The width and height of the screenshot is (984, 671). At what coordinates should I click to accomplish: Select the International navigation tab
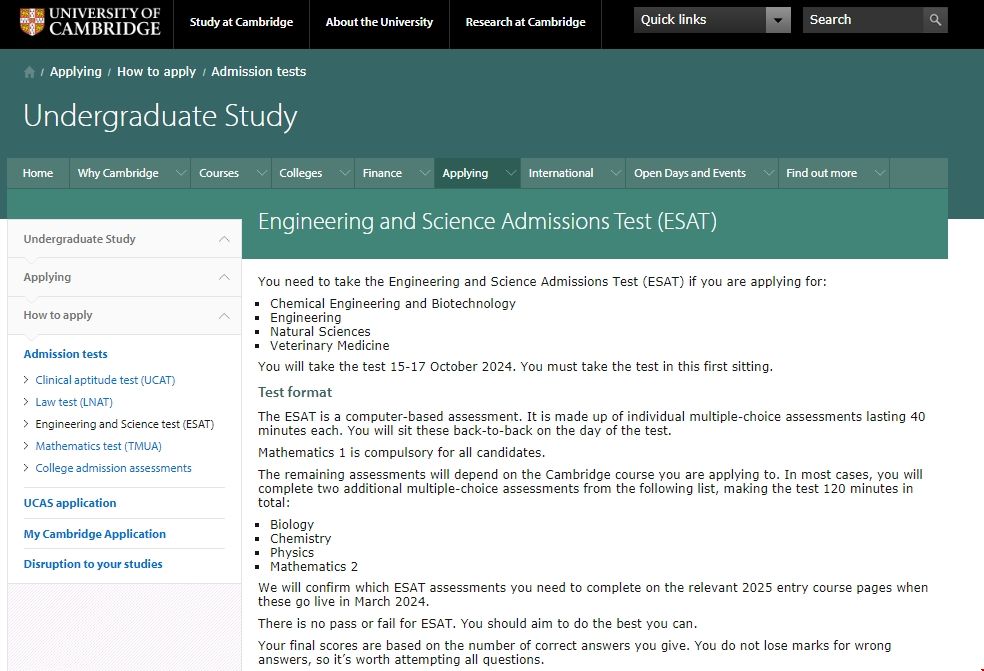(560, 173)
